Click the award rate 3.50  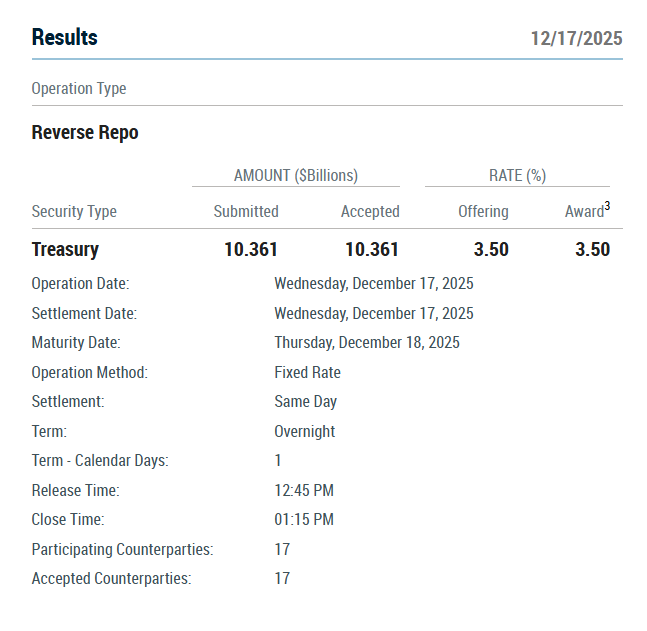[593, 249]
